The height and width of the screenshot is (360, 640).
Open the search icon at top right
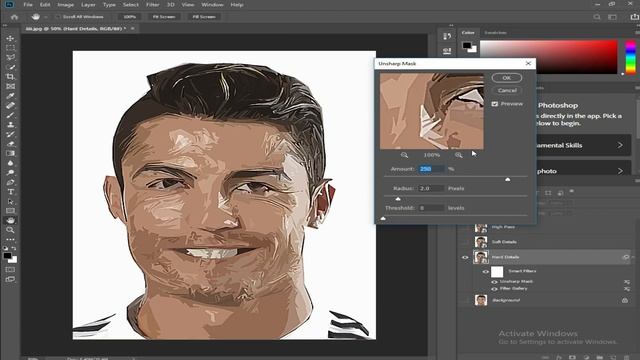point(597,17)
